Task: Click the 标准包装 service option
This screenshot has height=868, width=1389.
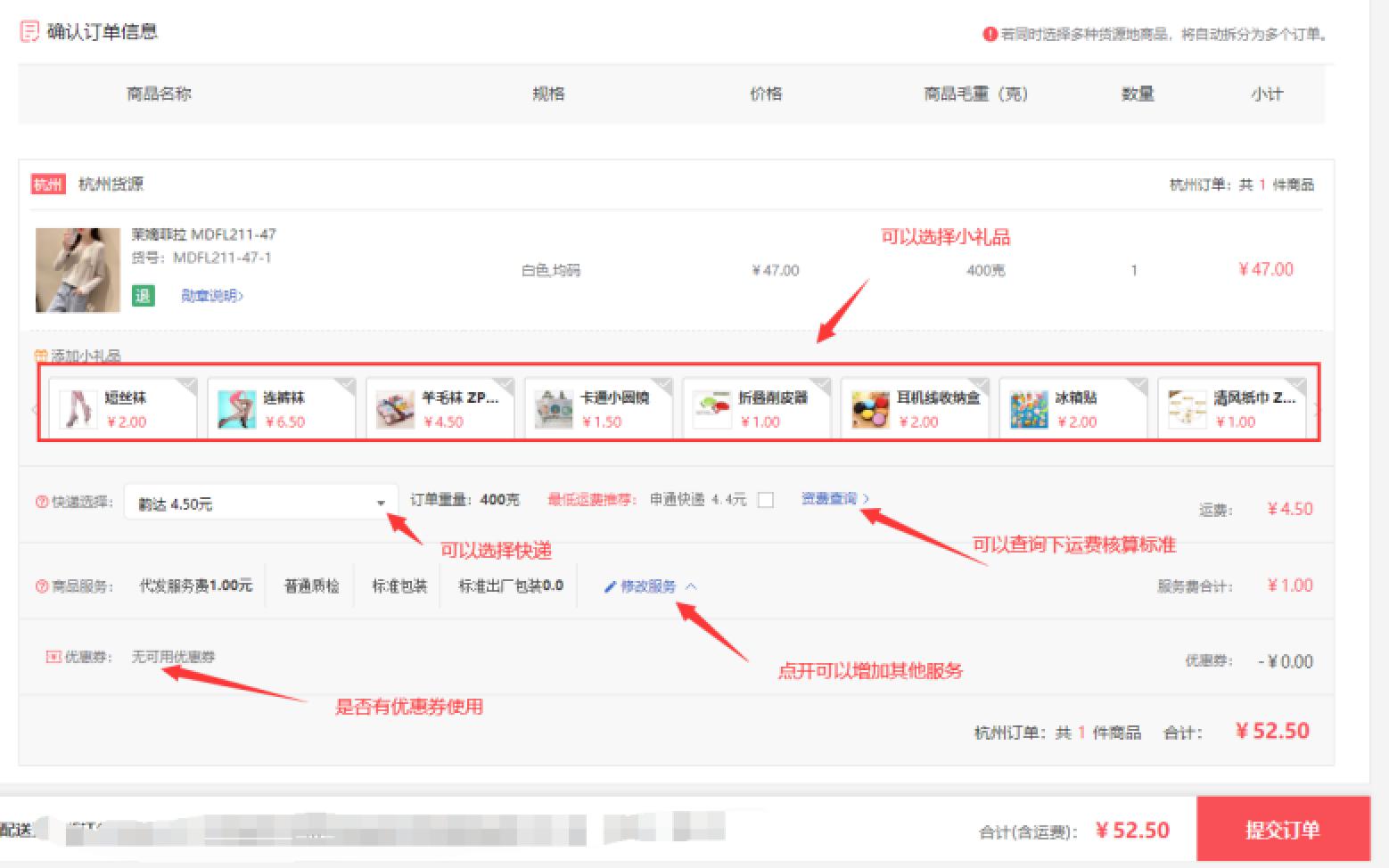Action: (399, 586)
